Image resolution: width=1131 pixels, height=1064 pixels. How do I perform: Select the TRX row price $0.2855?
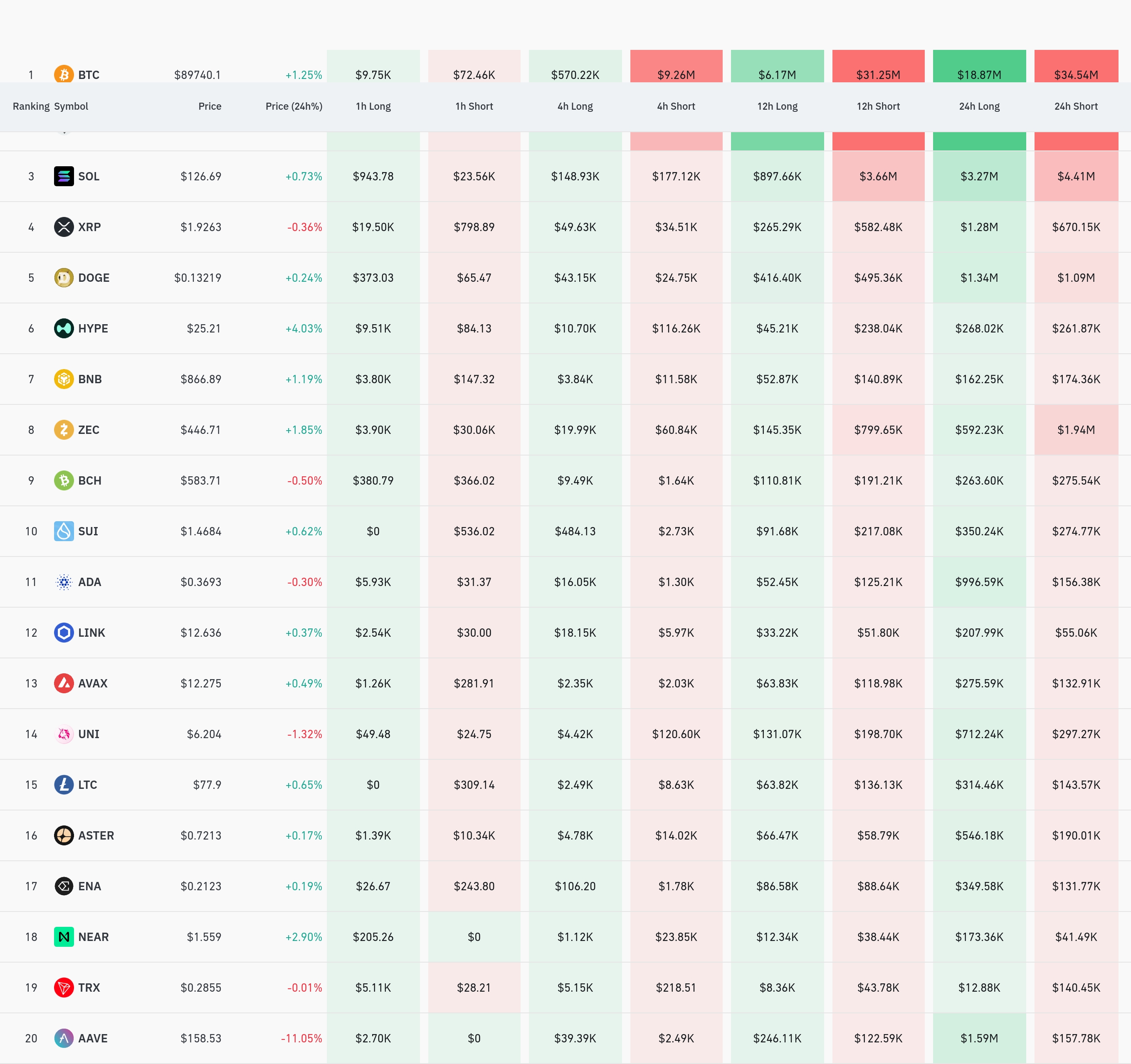pyautogui.click(x=200, y=987)
